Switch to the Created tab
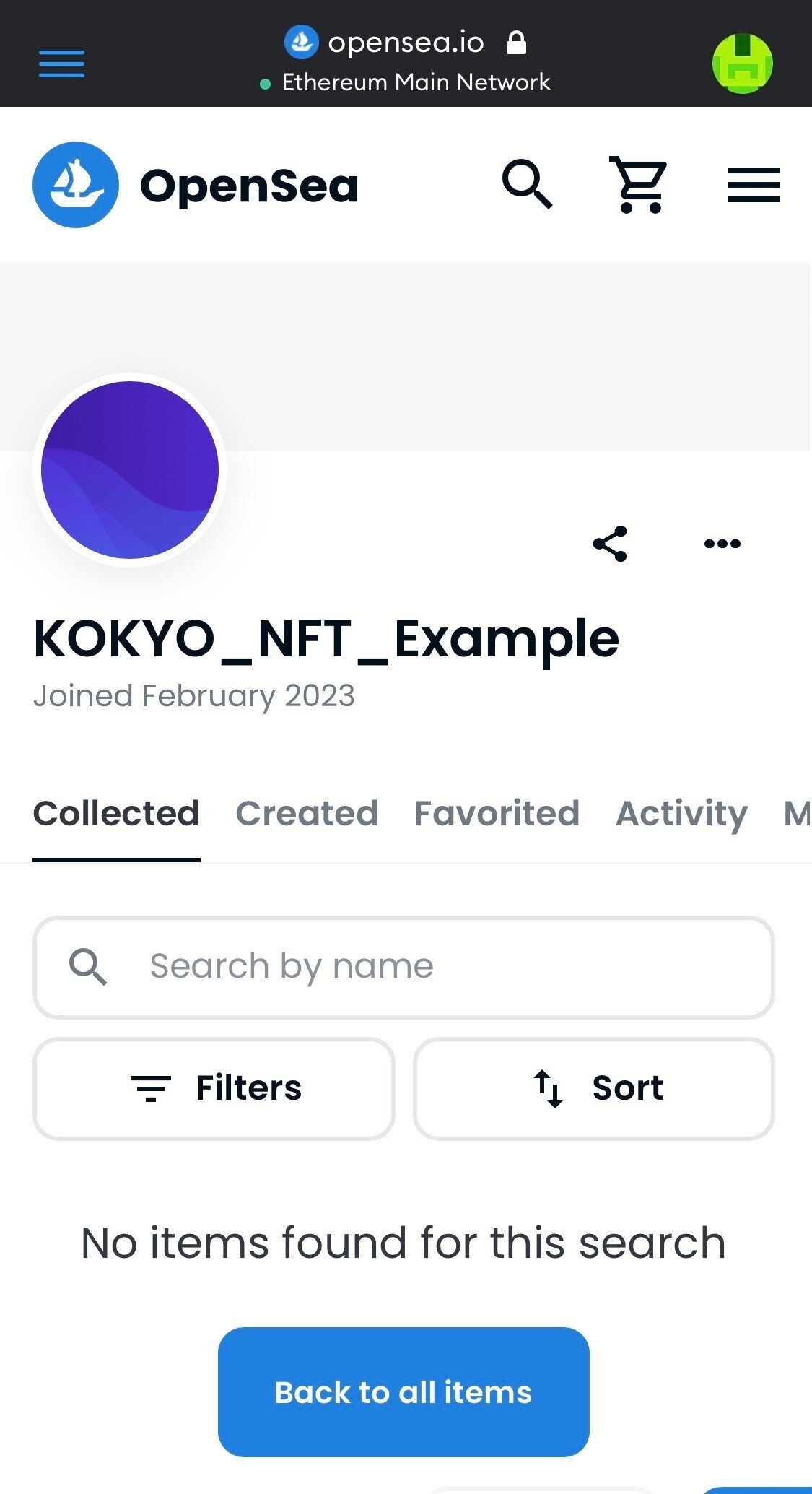 (307, 814)
